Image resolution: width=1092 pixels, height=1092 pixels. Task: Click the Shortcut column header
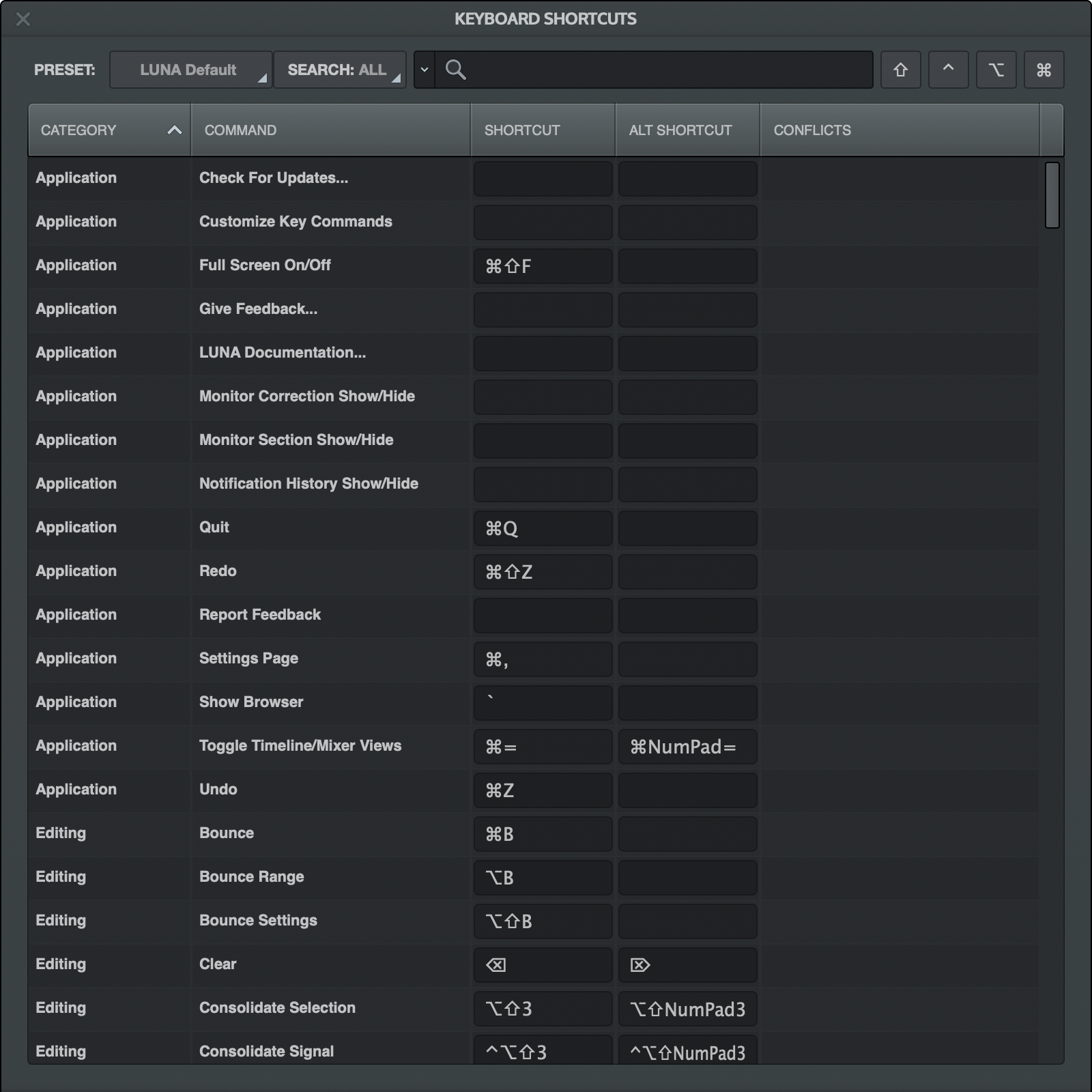[543, 130]
